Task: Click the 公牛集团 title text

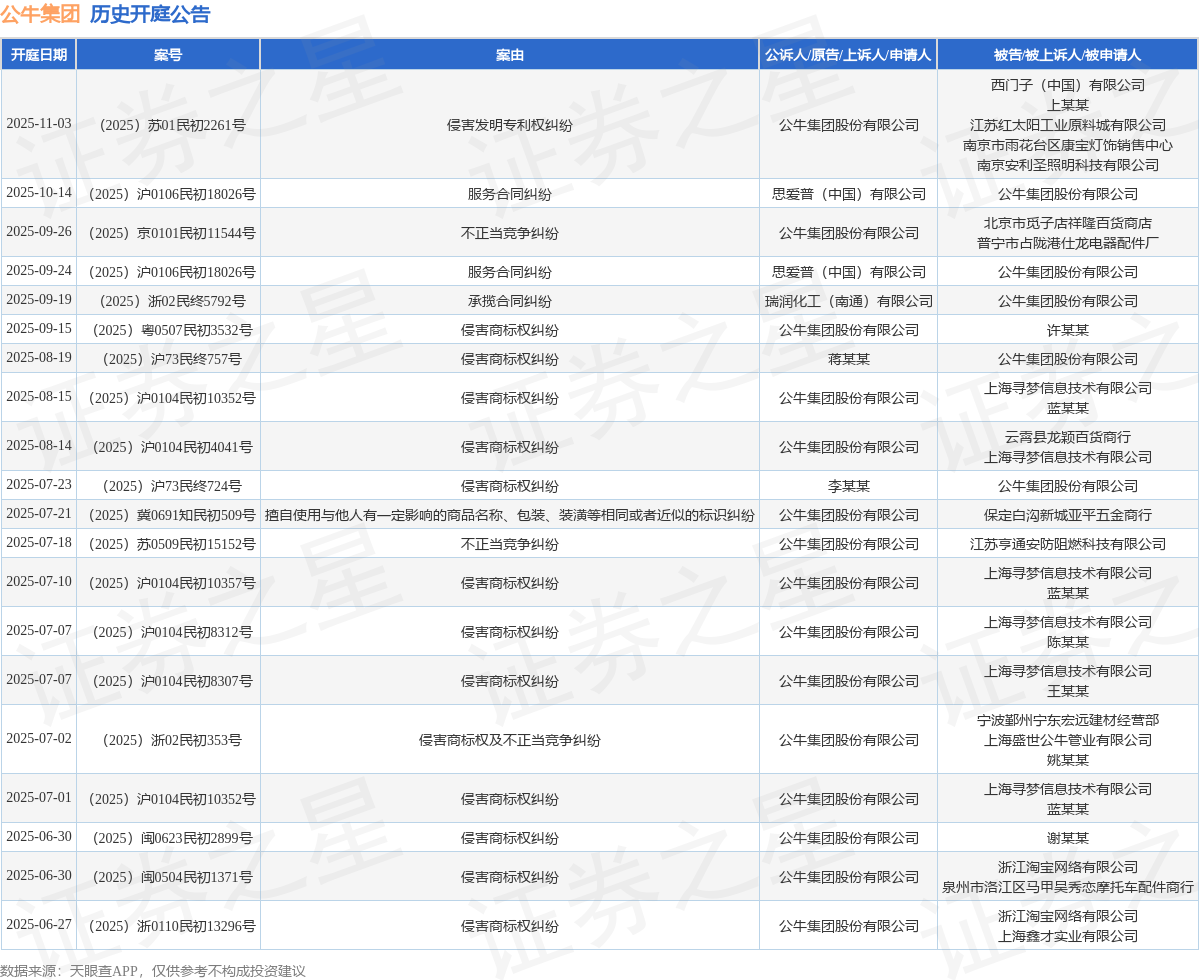Action: (x=40, y=14)
